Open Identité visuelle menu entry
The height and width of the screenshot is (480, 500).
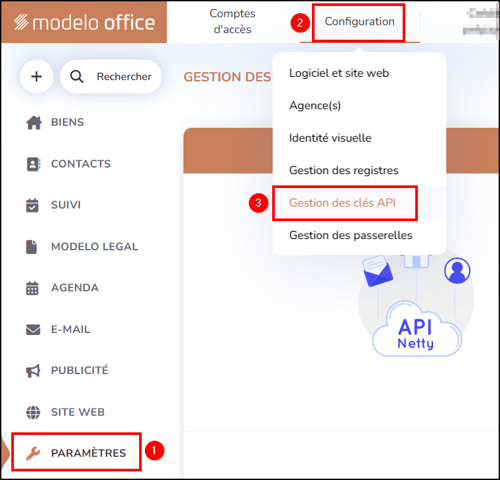click(330, 138)
